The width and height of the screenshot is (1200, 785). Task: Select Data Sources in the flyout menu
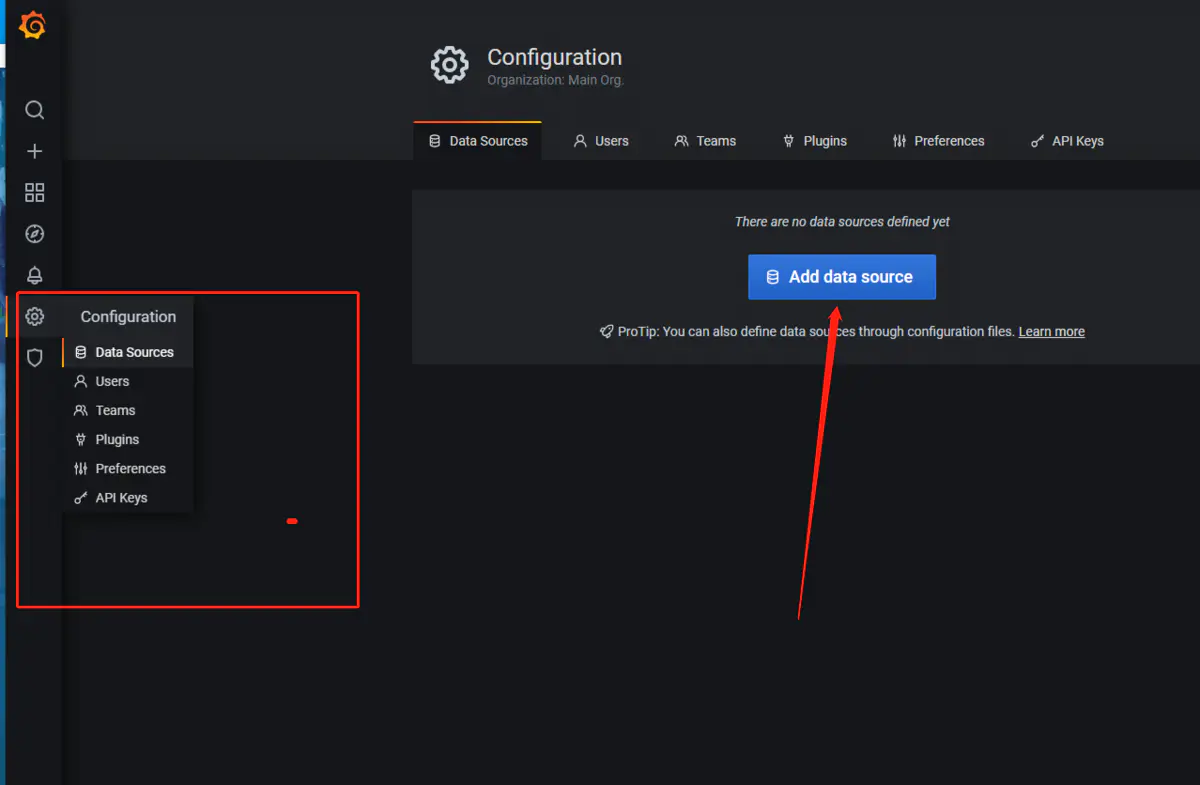point(127,352)
